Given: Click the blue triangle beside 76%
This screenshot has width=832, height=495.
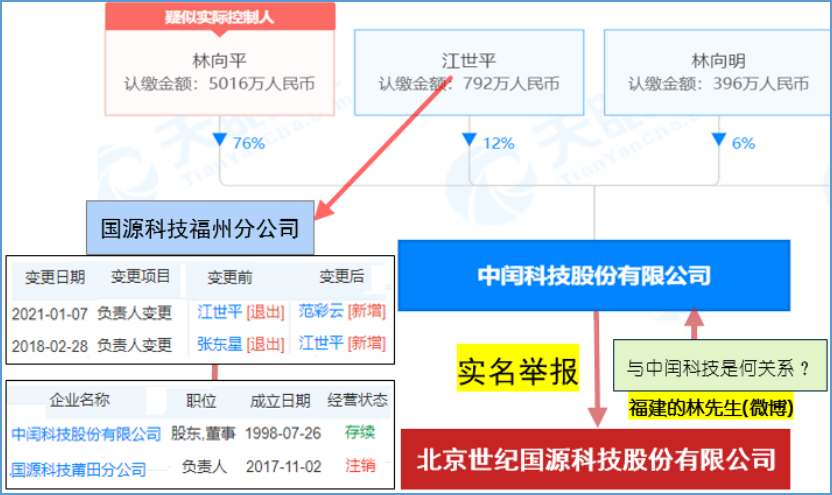Looking at the screenshot, I should tap(220, 140).
